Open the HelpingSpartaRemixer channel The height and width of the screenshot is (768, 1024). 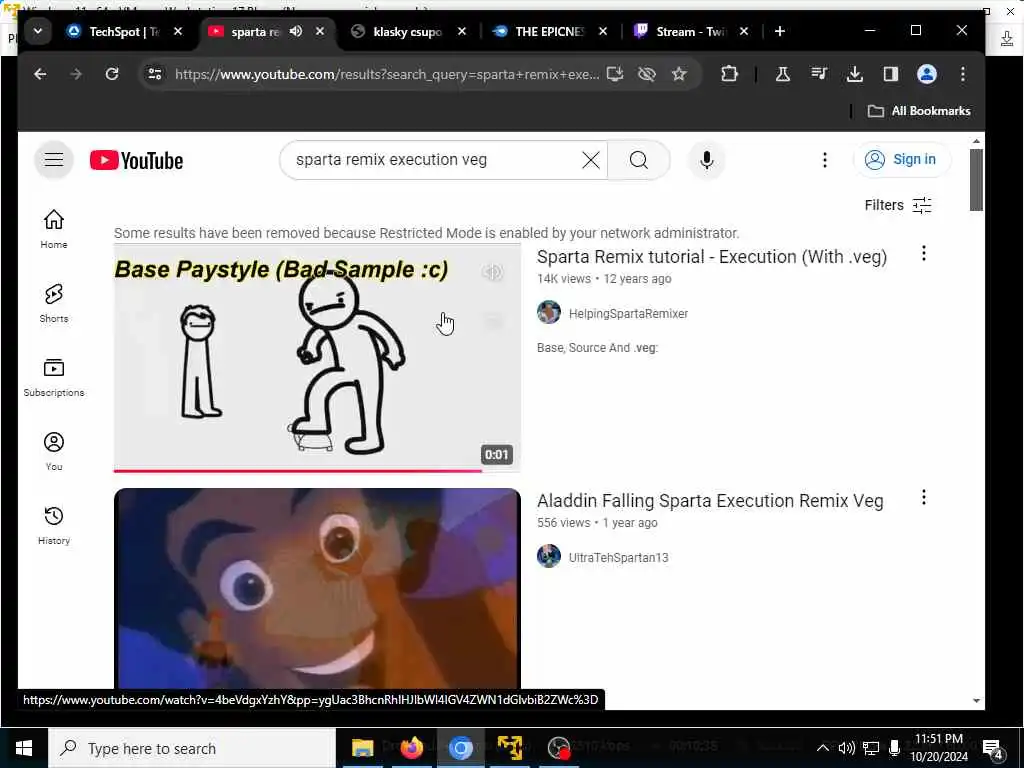pyautogui.click(x=628, y=313)
